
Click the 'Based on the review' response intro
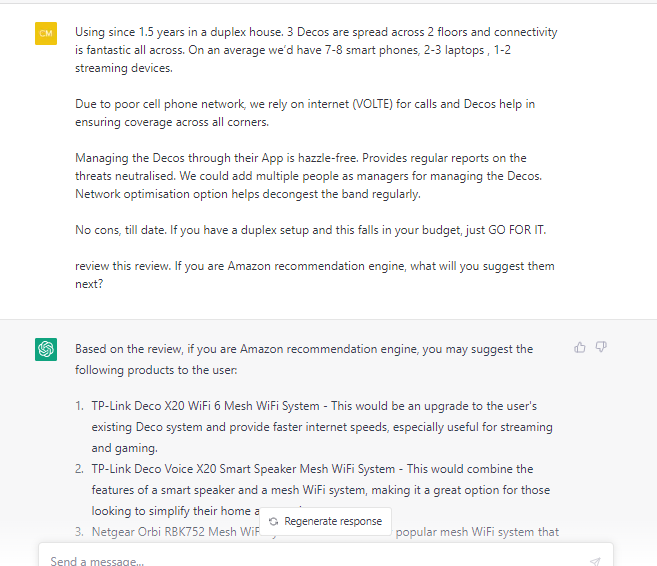coord(304,359)
